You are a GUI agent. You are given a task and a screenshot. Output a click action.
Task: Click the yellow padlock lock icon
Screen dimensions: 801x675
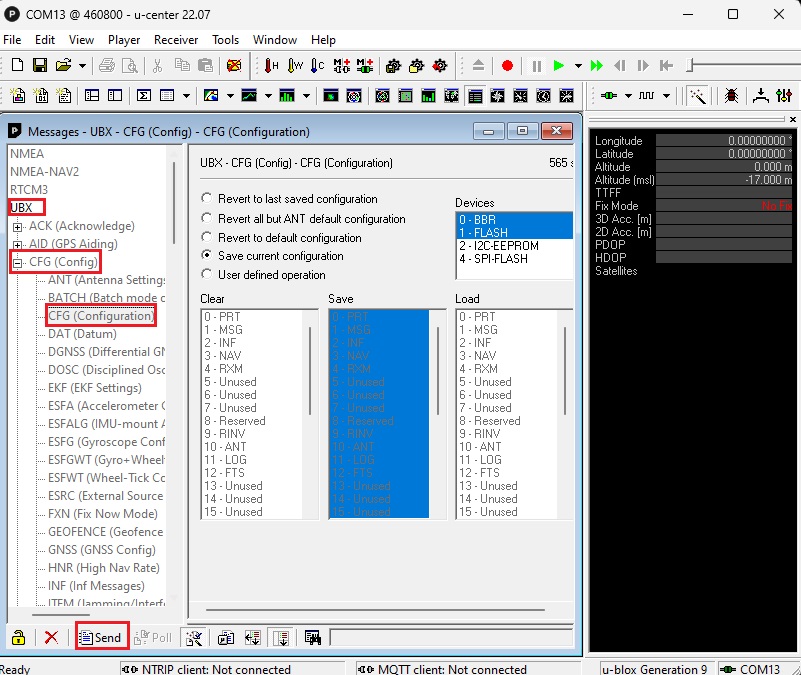pos(18,637)
